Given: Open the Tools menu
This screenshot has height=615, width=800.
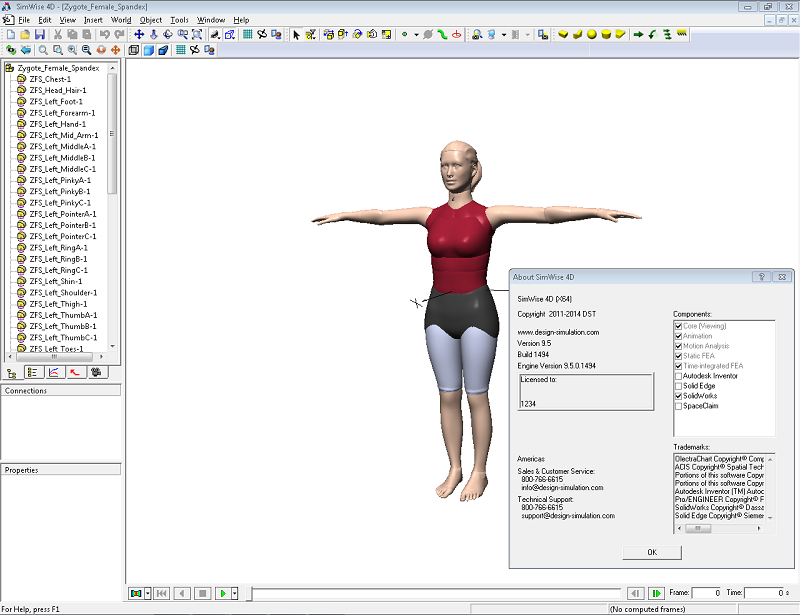Looking at the screenshot, I should point(179,19).
